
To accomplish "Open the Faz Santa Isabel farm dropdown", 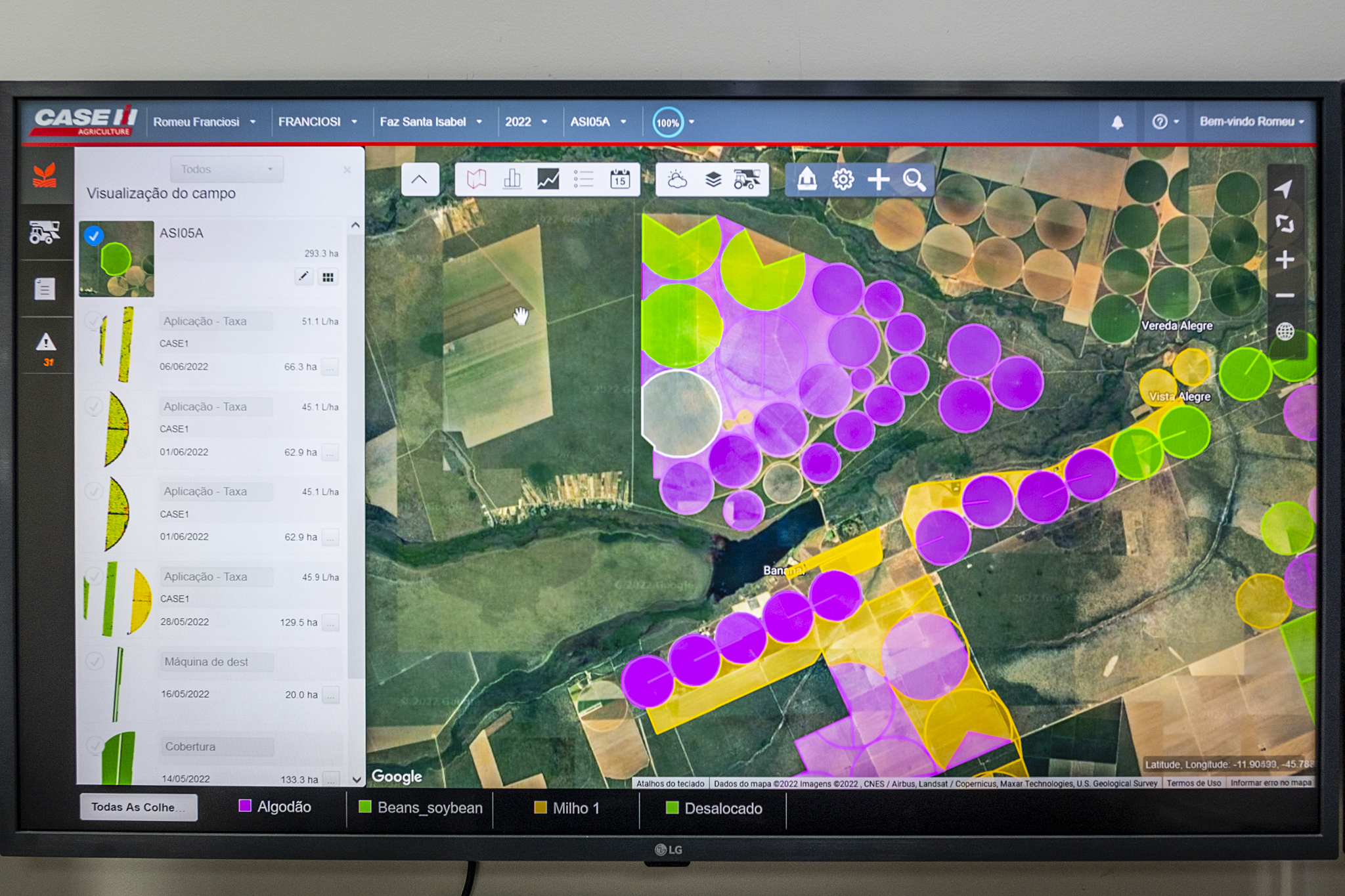I will (x=431, y=122).
